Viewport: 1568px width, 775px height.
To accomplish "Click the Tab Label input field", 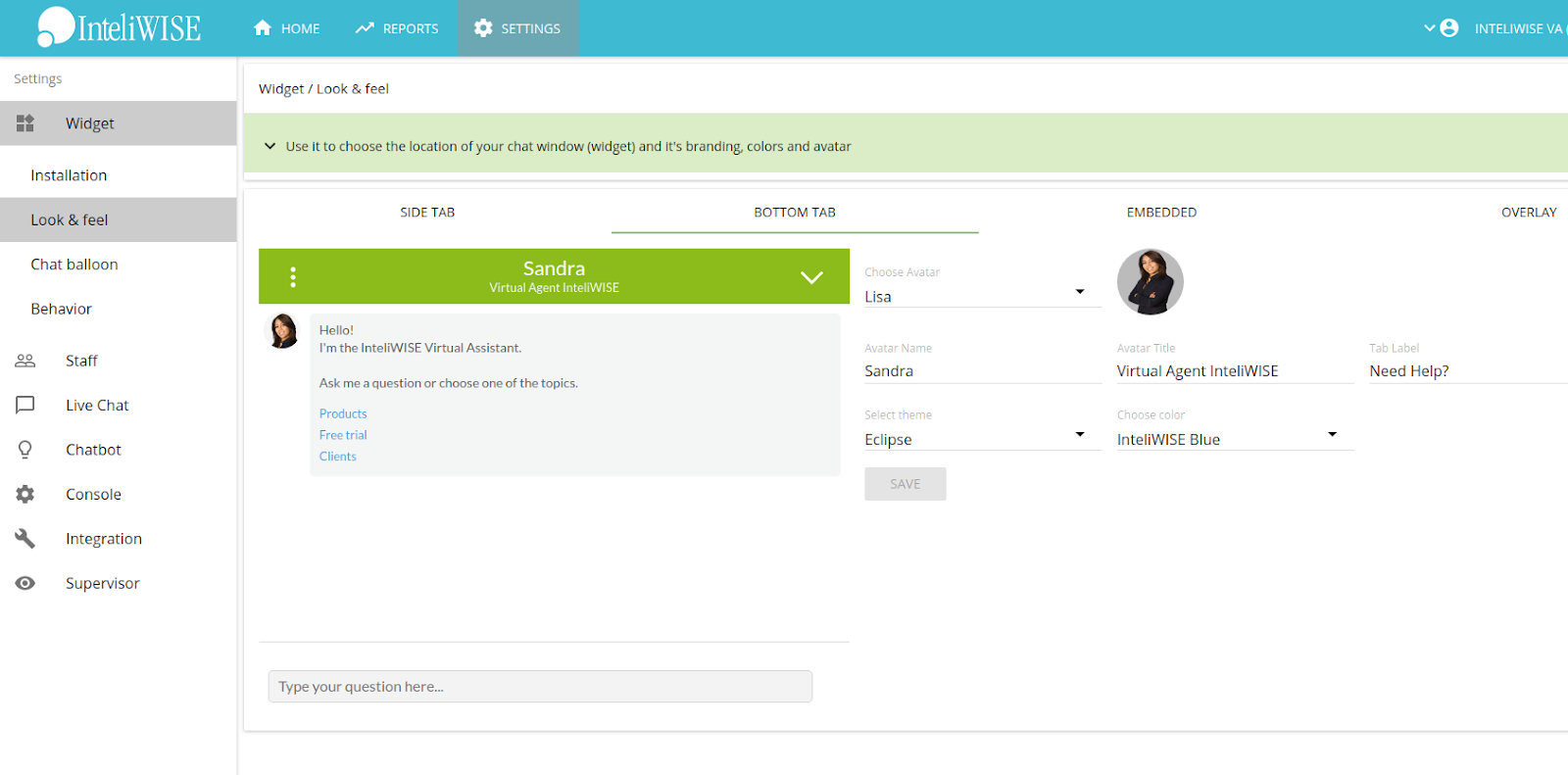I will pos(1468,371).
